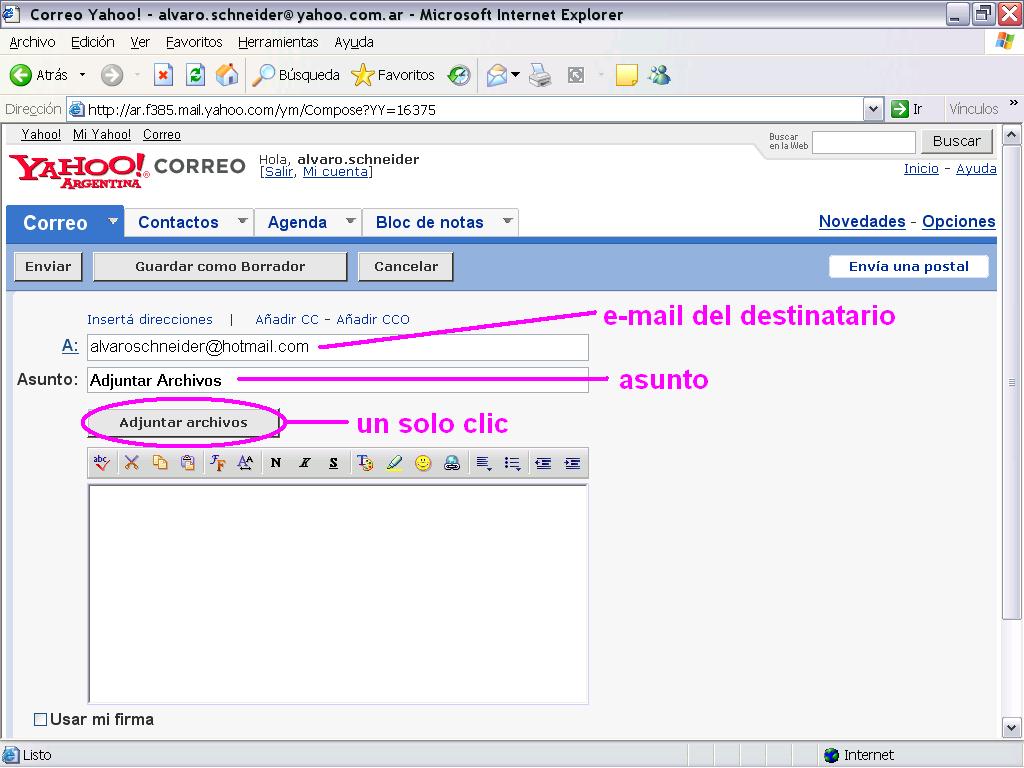Expand the Bloc de notas dropdown arrow
The height and width of the screenshot is (768, 1024).
point(507,221)
